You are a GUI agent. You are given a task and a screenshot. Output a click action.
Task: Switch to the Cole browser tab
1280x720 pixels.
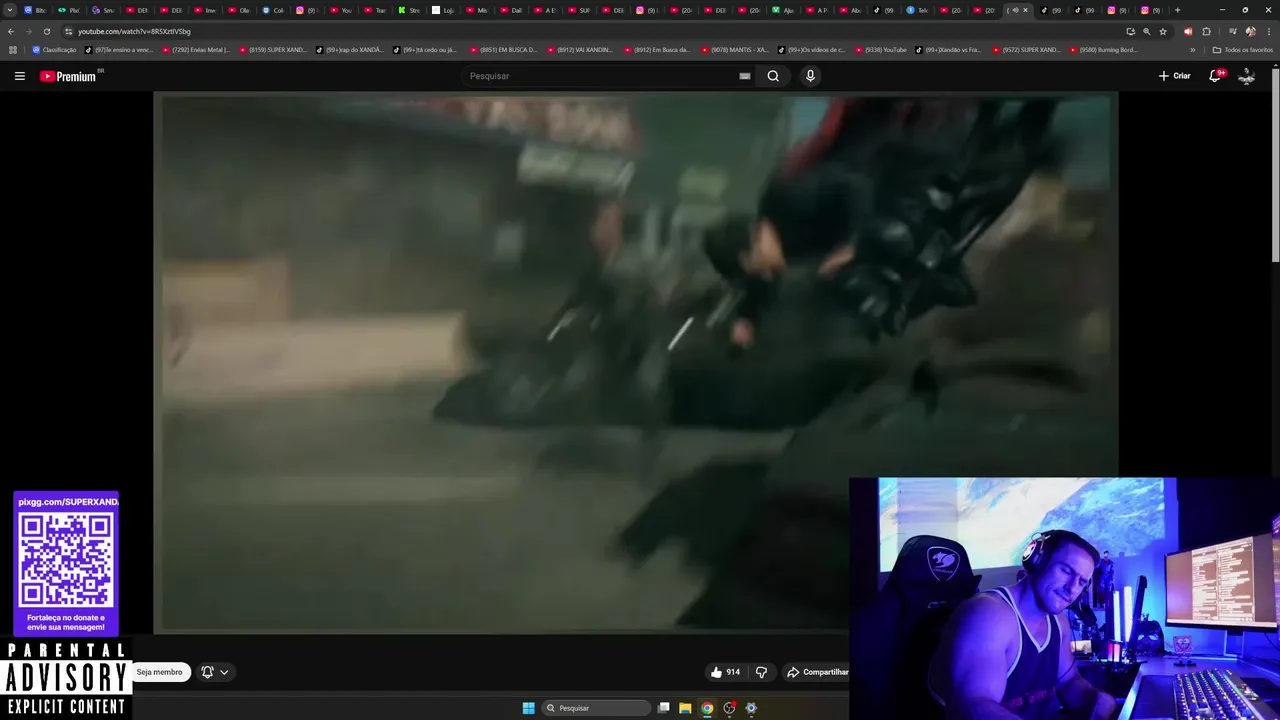(273, 10)
